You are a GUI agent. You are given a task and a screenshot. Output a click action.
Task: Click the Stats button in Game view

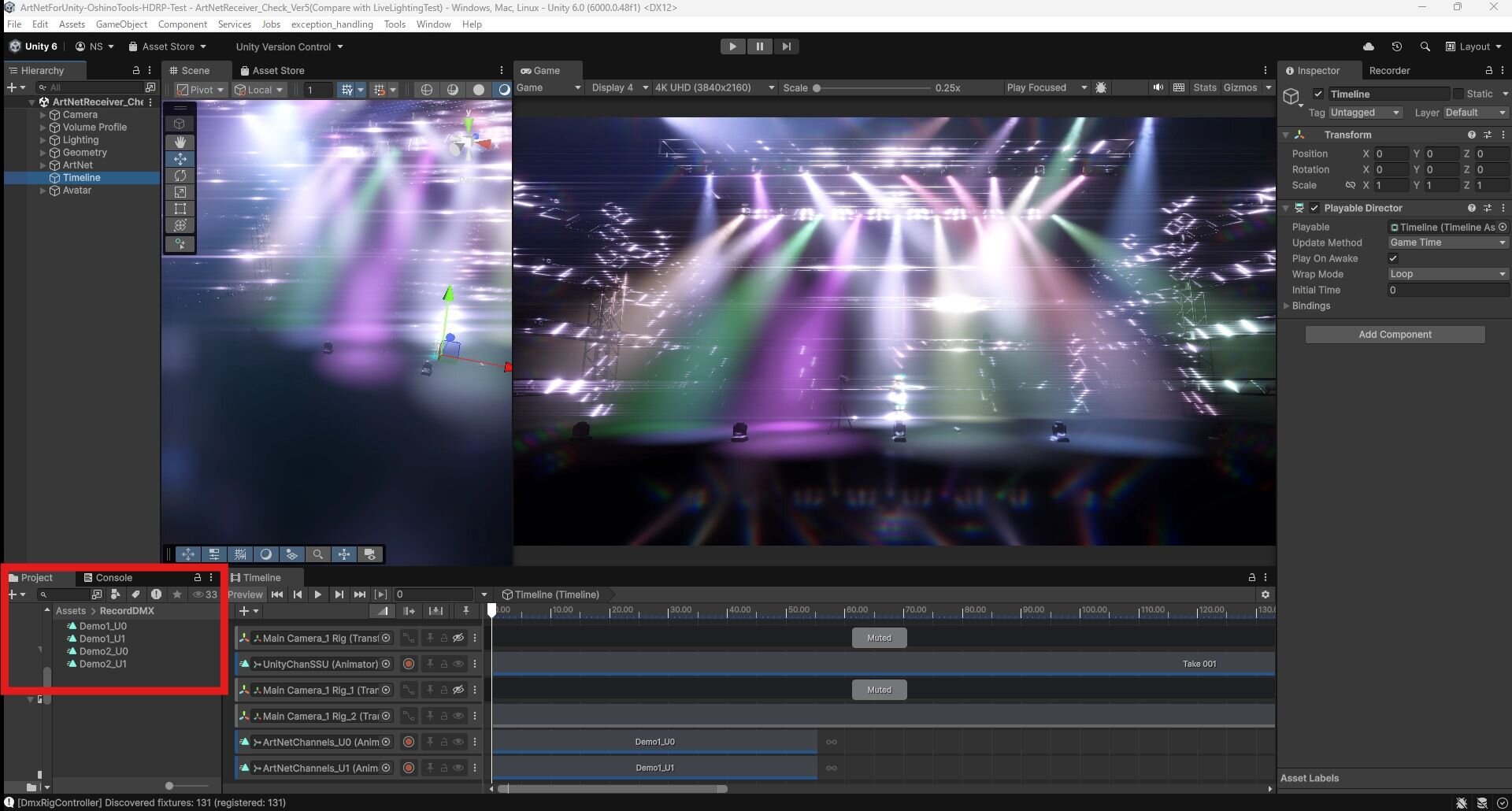tap(1204, 87)
